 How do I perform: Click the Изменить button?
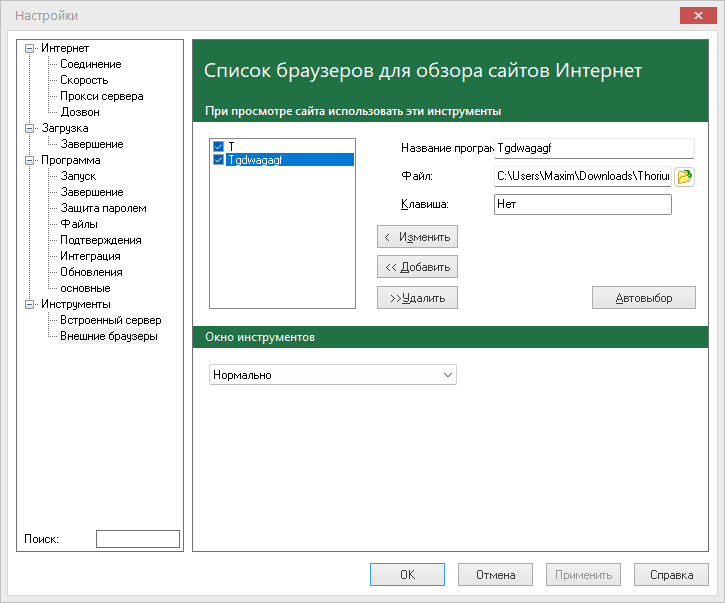pyautogui.click(x=418, y=237)
